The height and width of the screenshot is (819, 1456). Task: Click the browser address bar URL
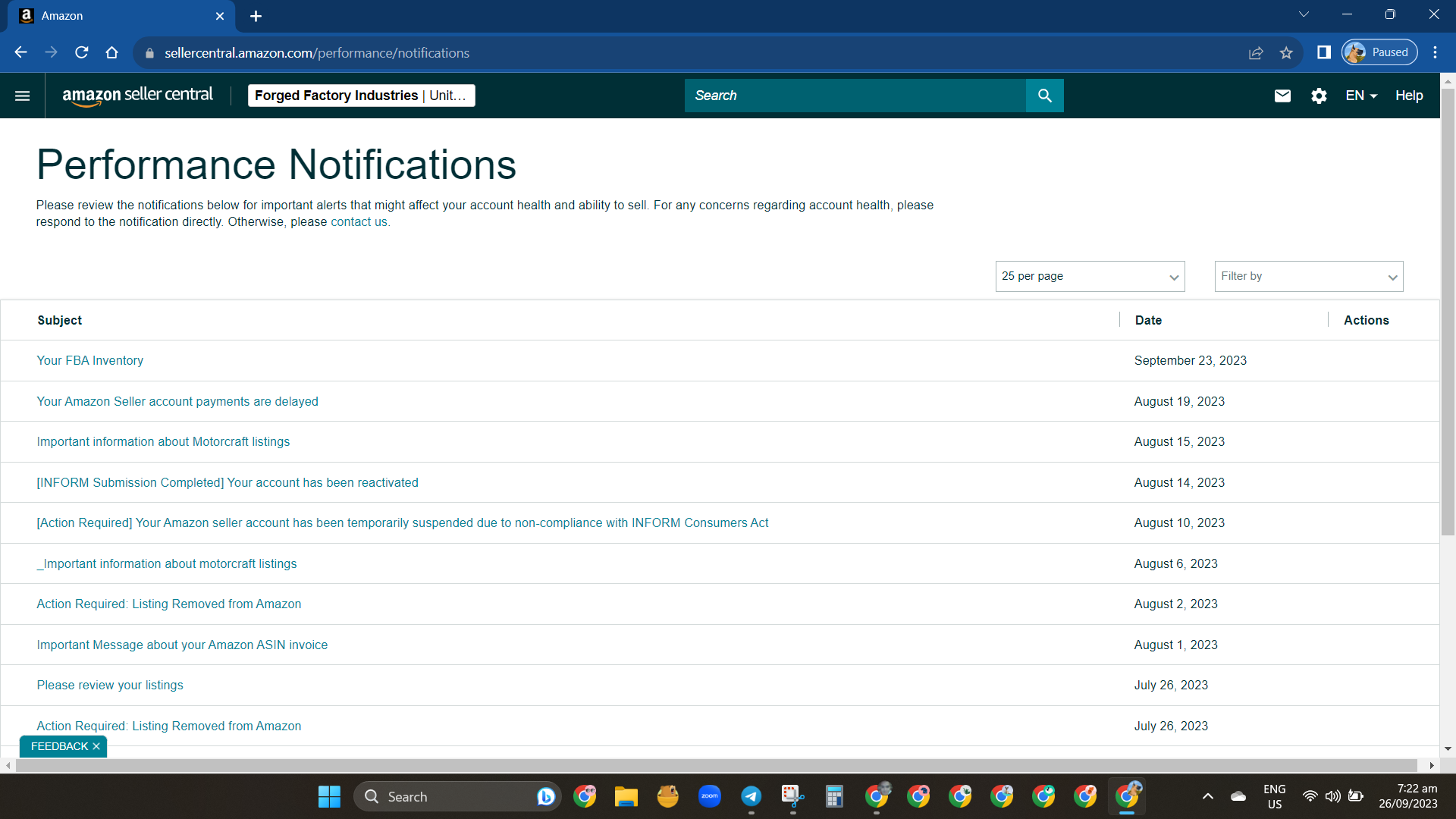point(317,53)
